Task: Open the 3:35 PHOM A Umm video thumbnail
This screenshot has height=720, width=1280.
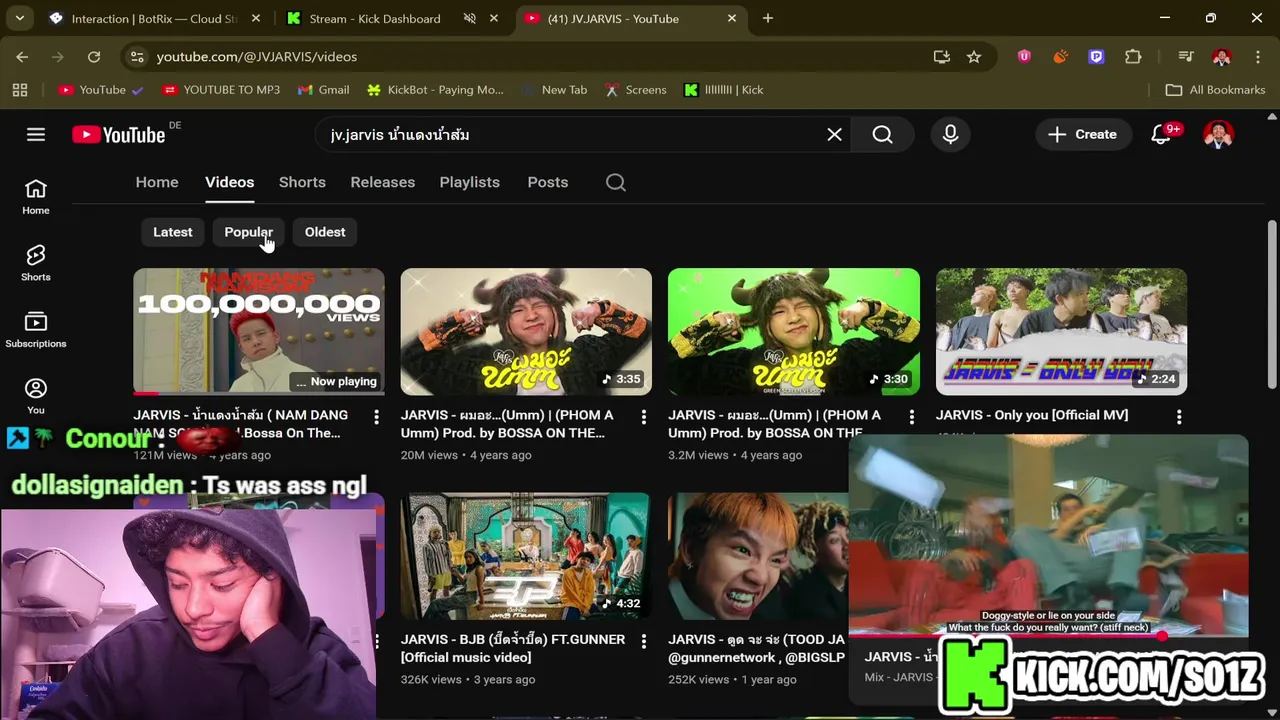Action: click(526, 331)
